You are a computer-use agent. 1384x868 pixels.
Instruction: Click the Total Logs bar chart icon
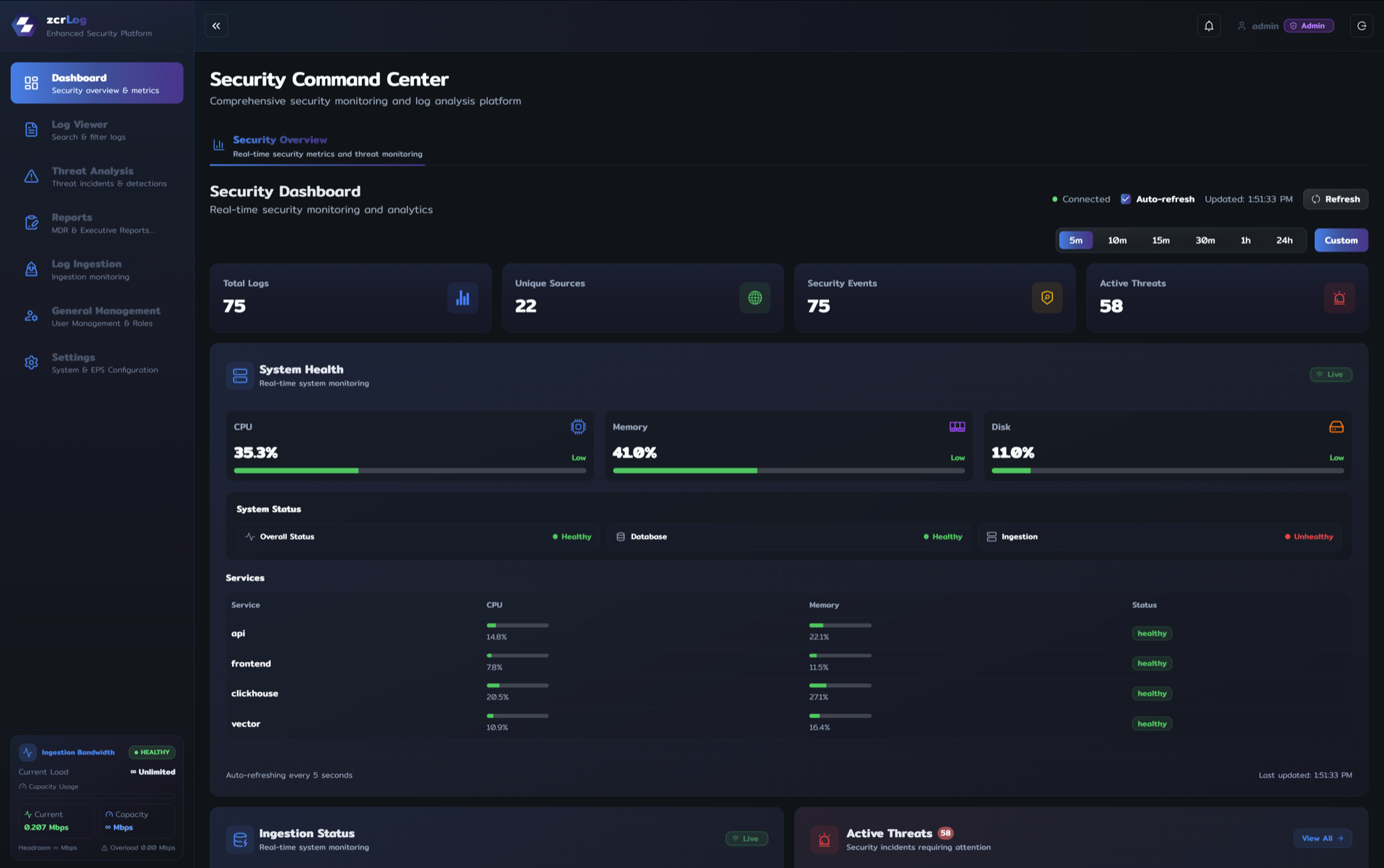click(463, 298)
